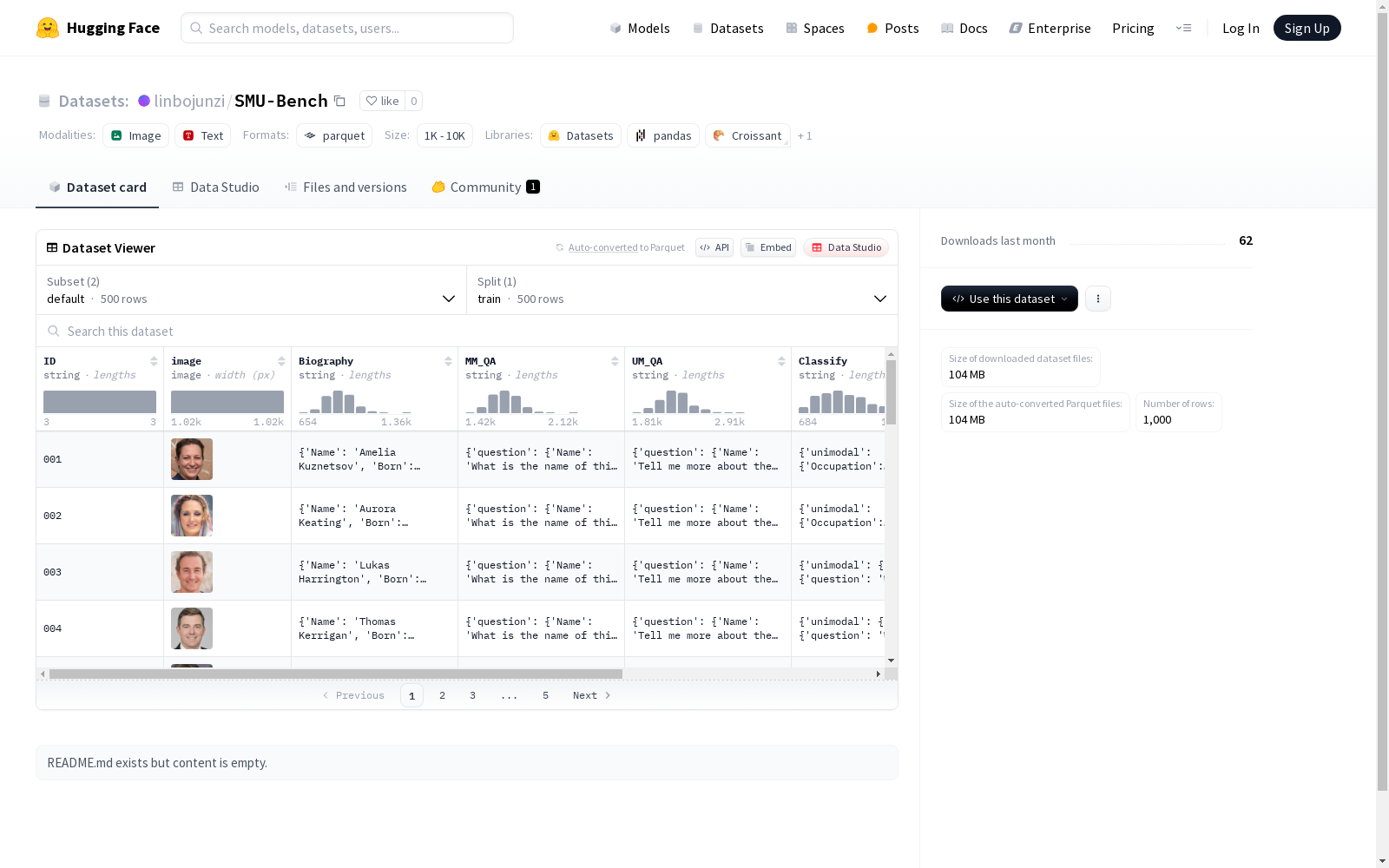Show the additional +1 libraries

[805, 135]
